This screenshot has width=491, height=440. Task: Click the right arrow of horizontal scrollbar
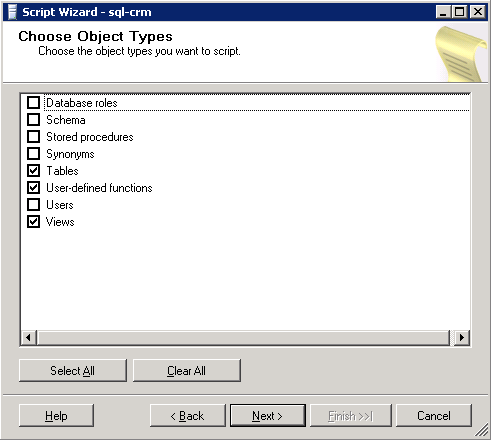click(x=462, y=338)
